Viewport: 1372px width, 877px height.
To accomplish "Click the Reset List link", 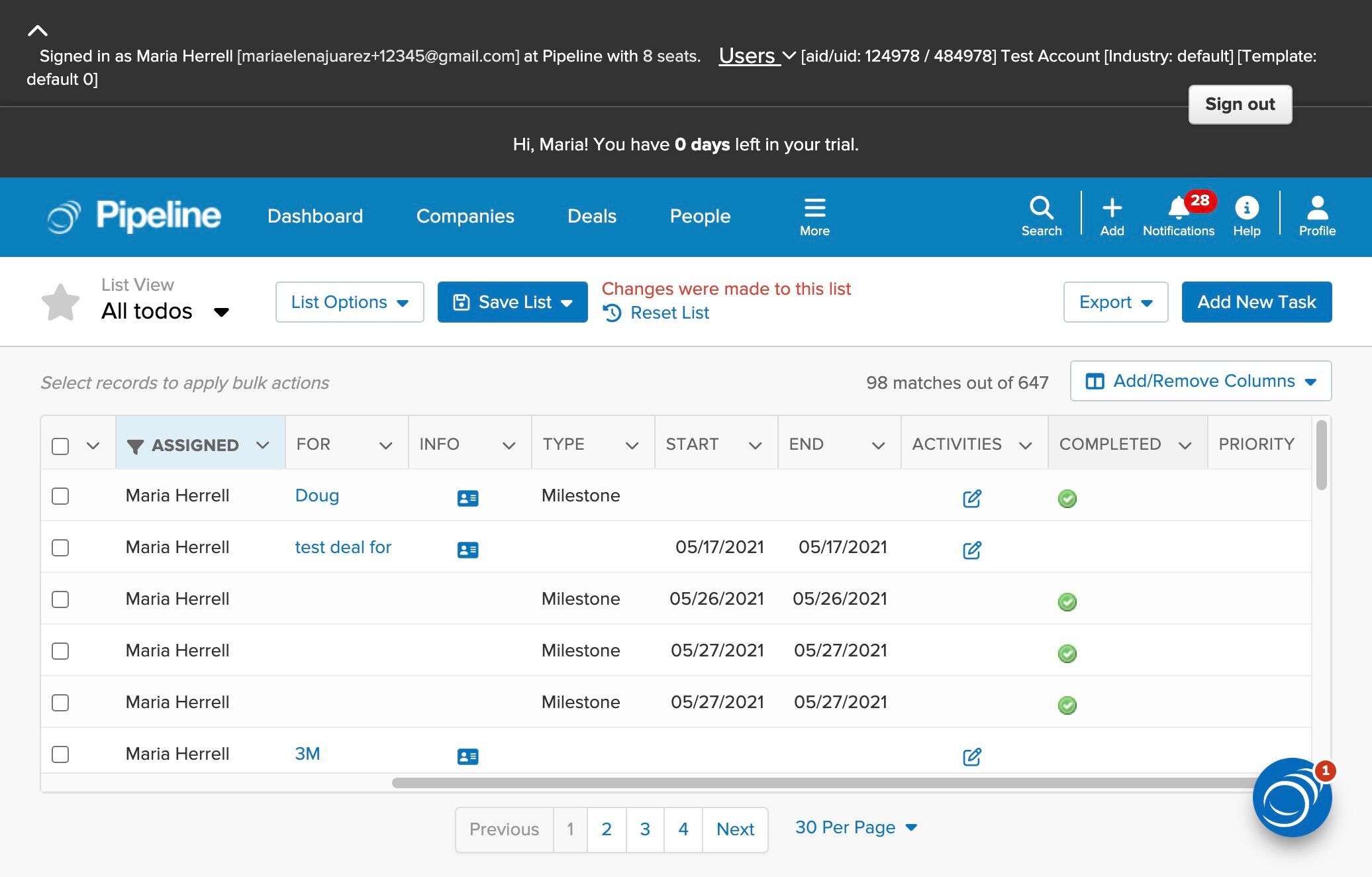I will (669, 313).
